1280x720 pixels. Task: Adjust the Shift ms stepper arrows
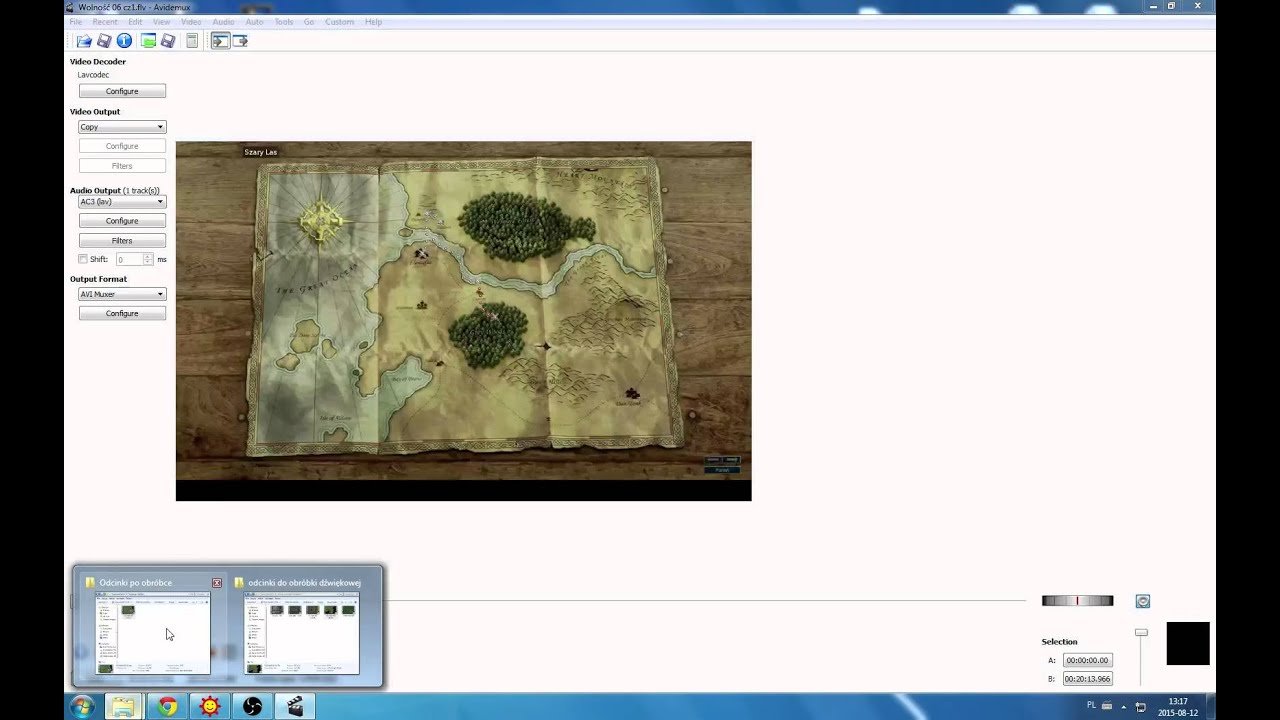(148, 259)
